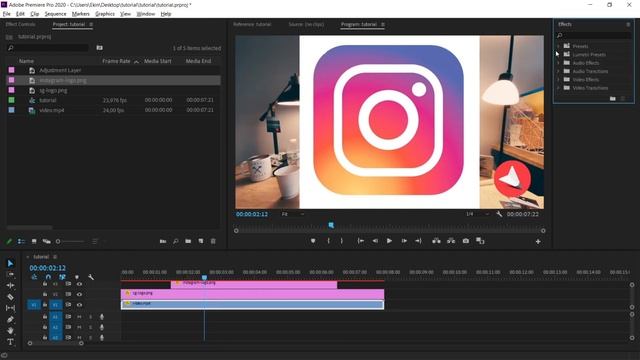640x360 pixels.
Task: Open the Sequence menu
Action: 55,14
